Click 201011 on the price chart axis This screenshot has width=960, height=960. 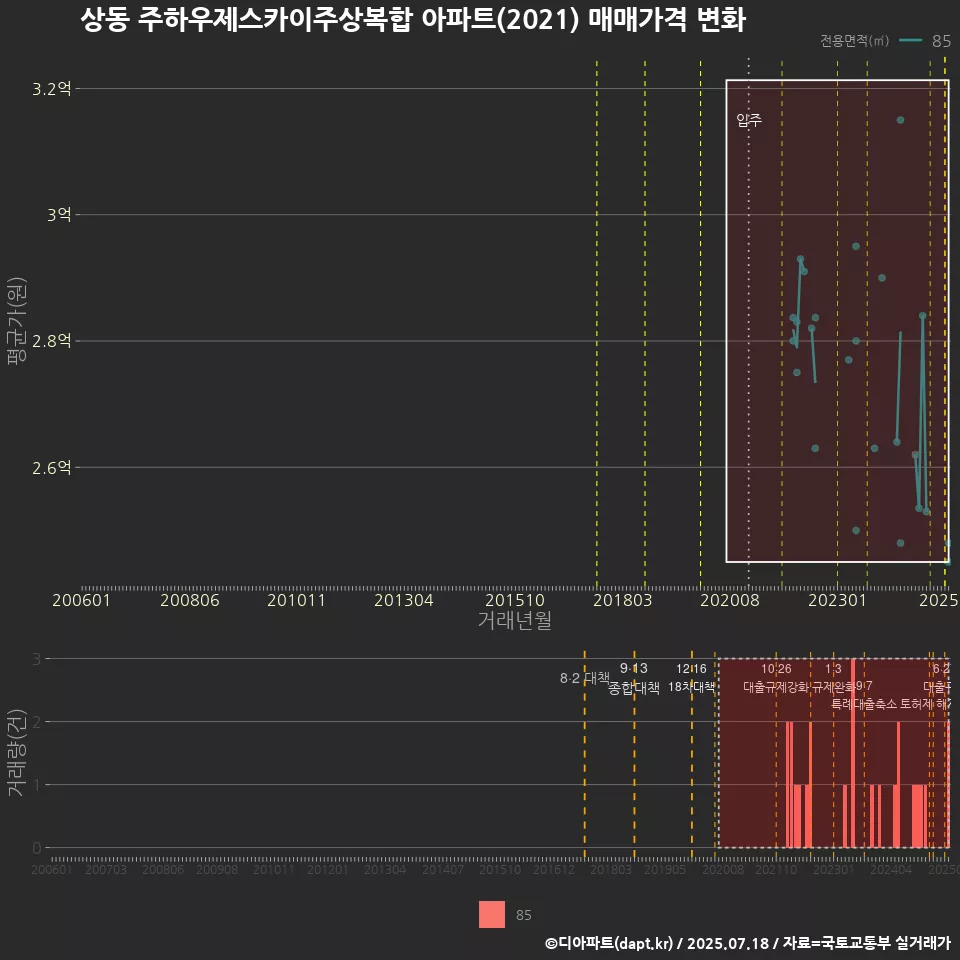click(x=296, y=600)
